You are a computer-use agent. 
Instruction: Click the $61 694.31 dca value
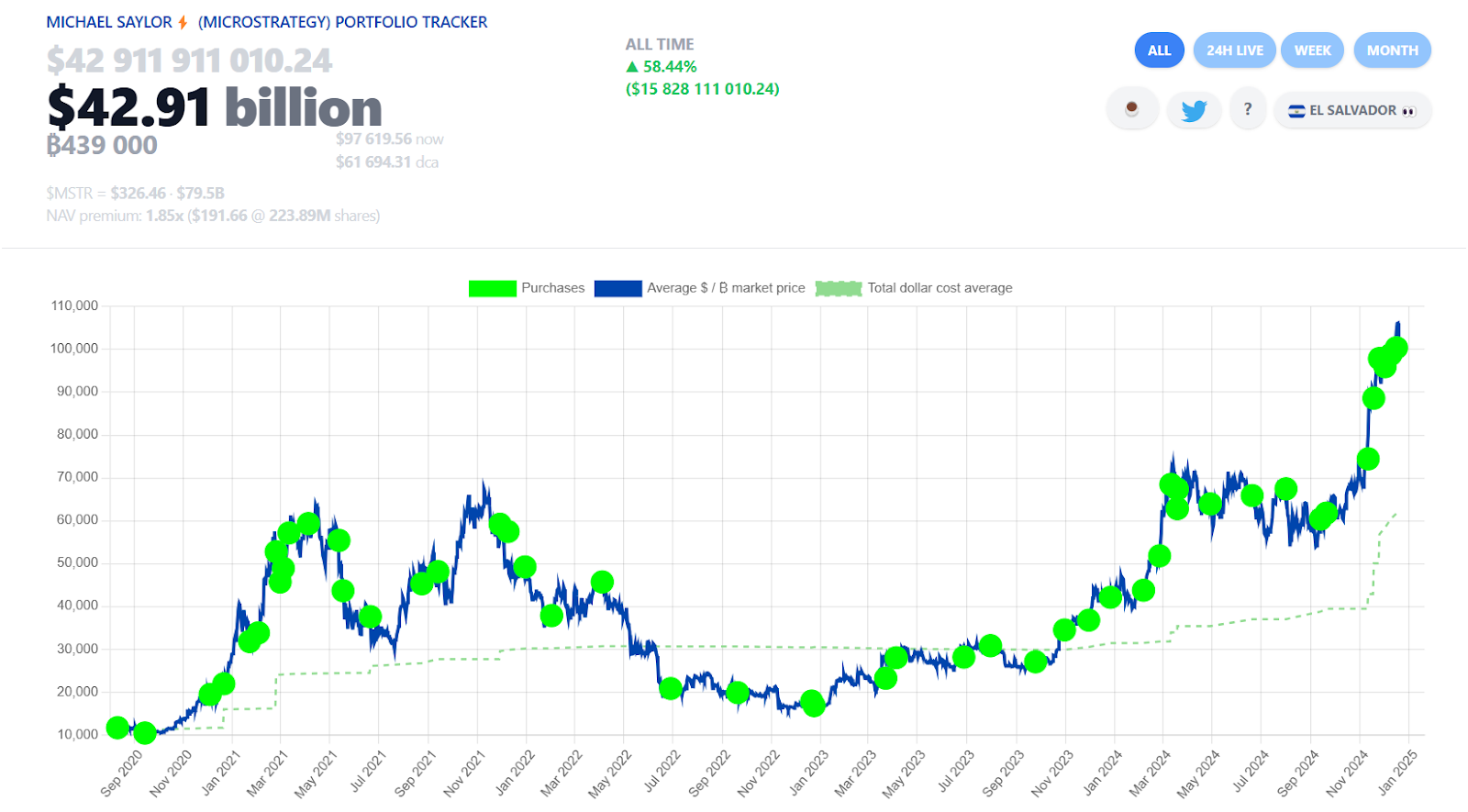(387, 162)
